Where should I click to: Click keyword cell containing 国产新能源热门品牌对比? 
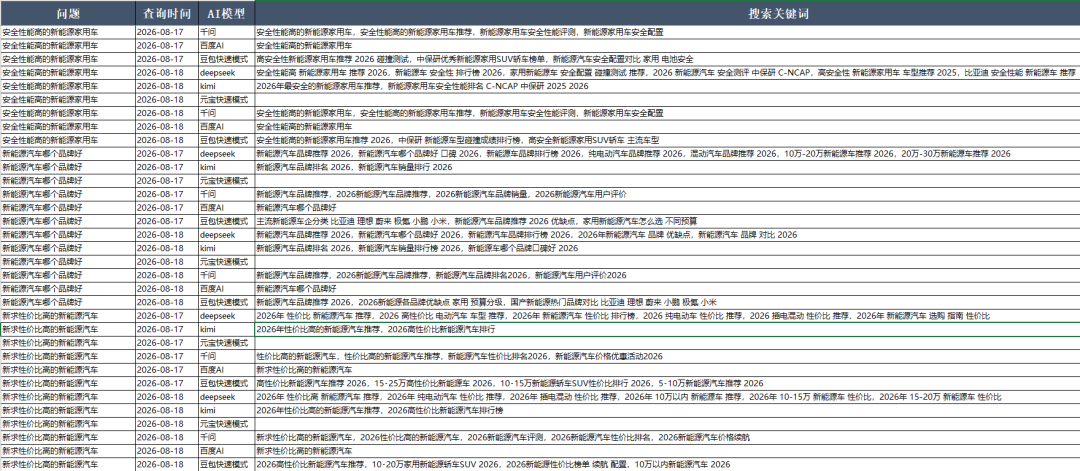click(667, 302)
